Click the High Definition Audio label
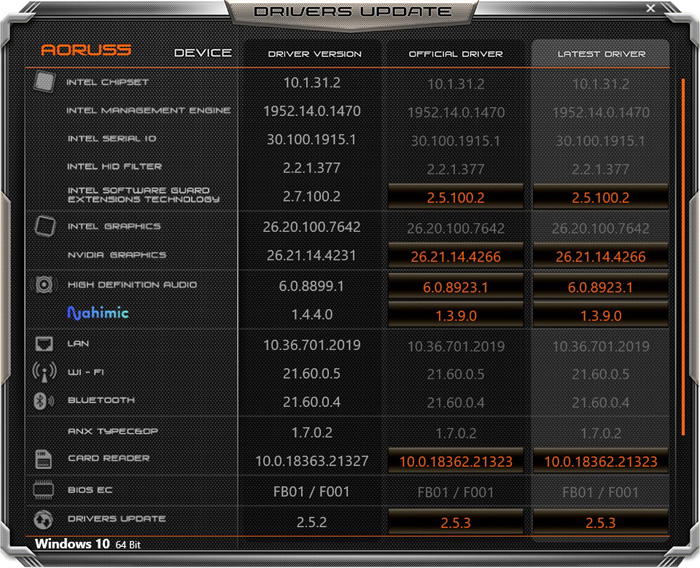Screen dimensions: 700x568 pos(132,284)
